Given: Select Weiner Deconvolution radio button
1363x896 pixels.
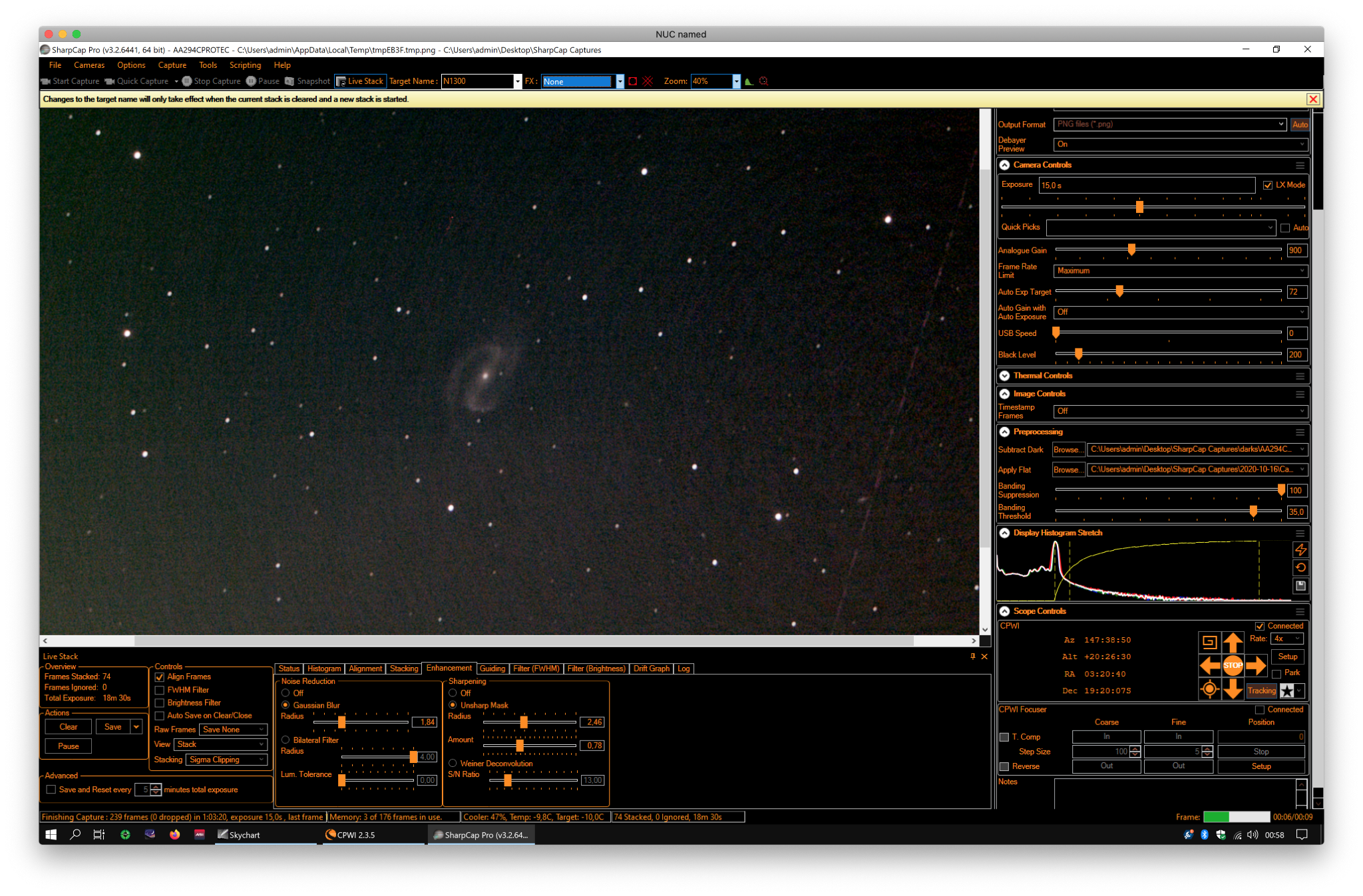Looking at the screenshot, I should 453,764.
